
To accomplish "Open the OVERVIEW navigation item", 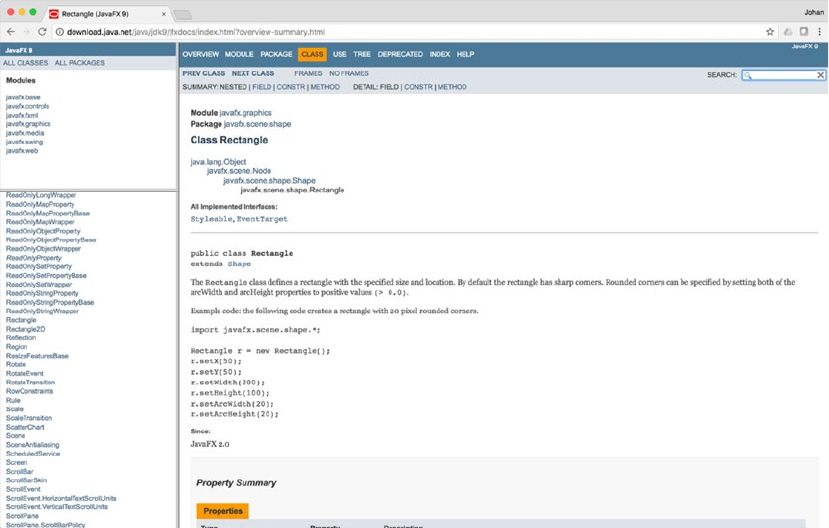I will [x=200, y=54].
